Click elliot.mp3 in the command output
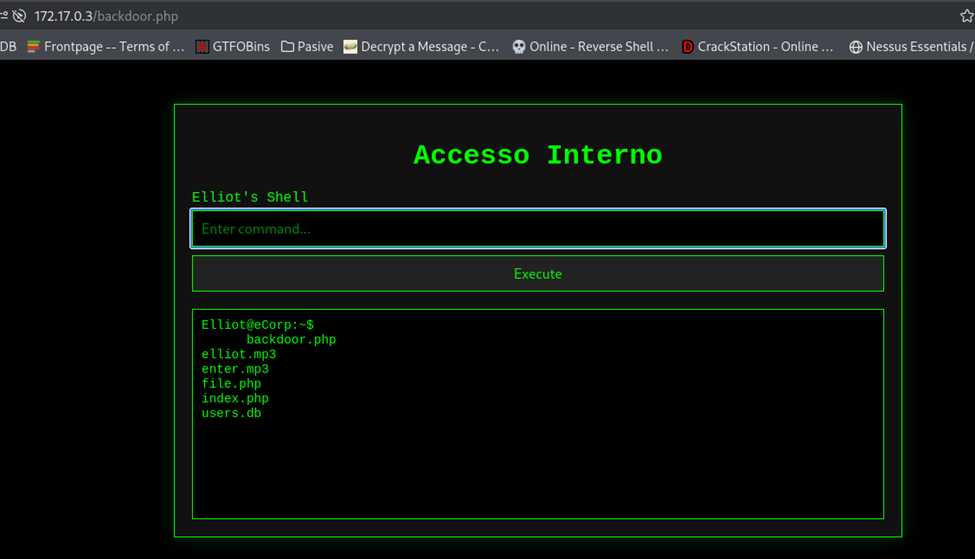Viewport: 975px width, 559px height. tap(238, 354)
